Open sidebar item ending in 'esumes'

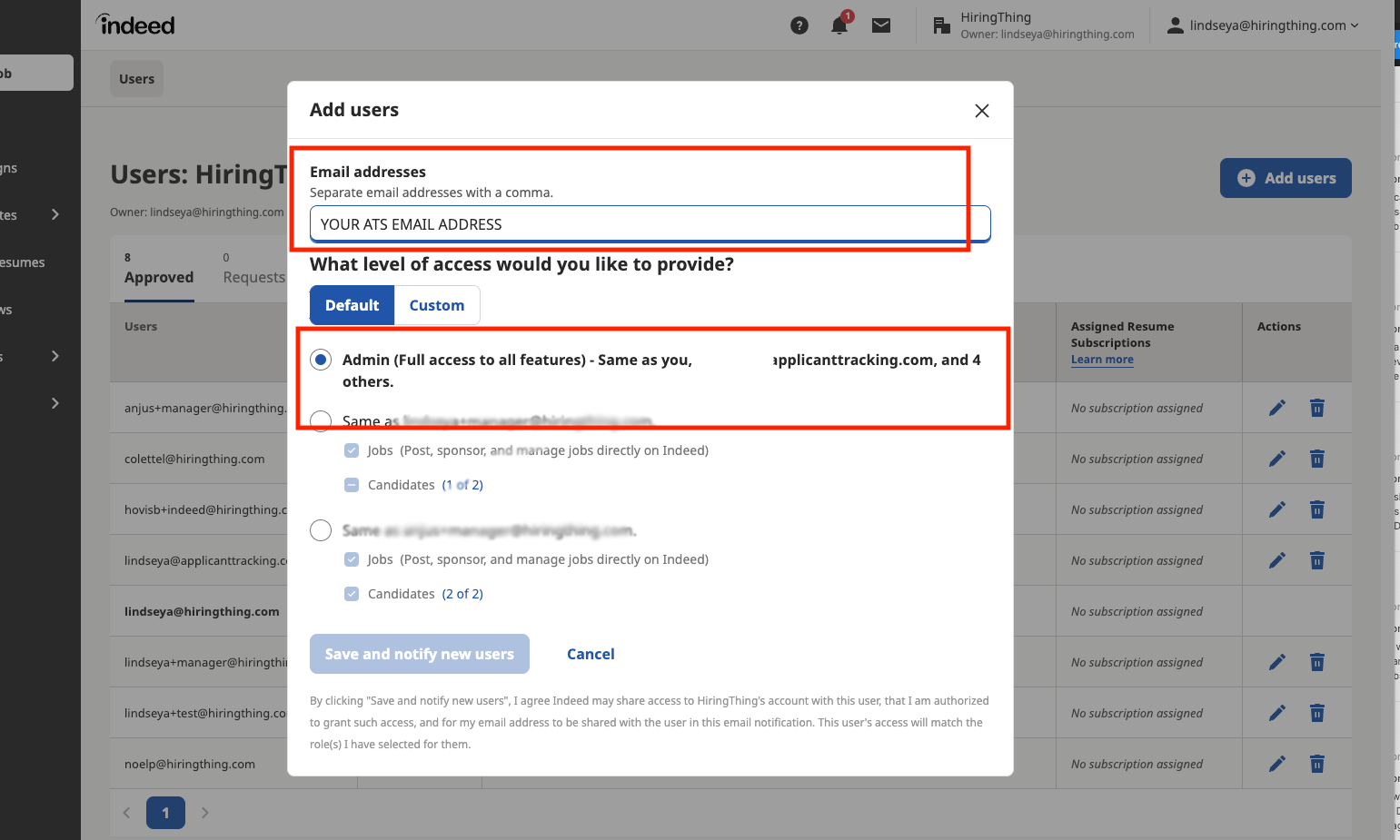[x=23, y=262]
